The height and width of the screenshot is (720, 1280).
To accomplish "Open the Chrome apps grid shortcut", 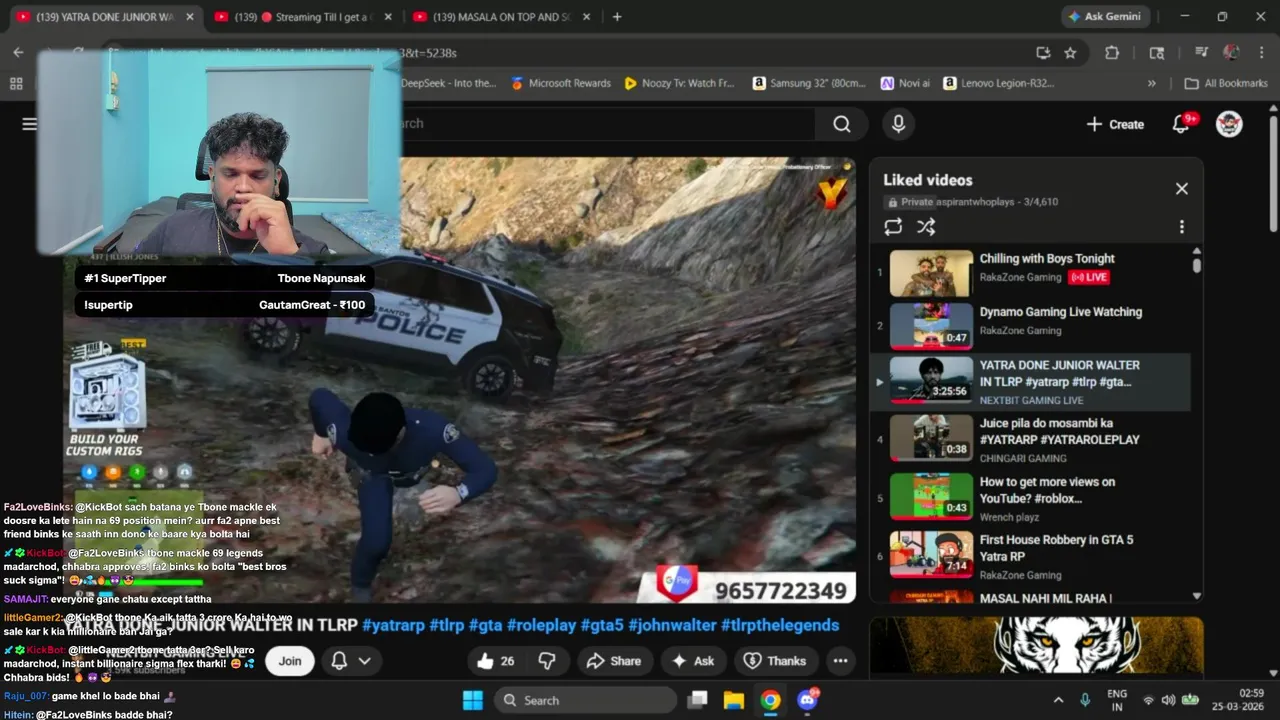I will point(16,83).
